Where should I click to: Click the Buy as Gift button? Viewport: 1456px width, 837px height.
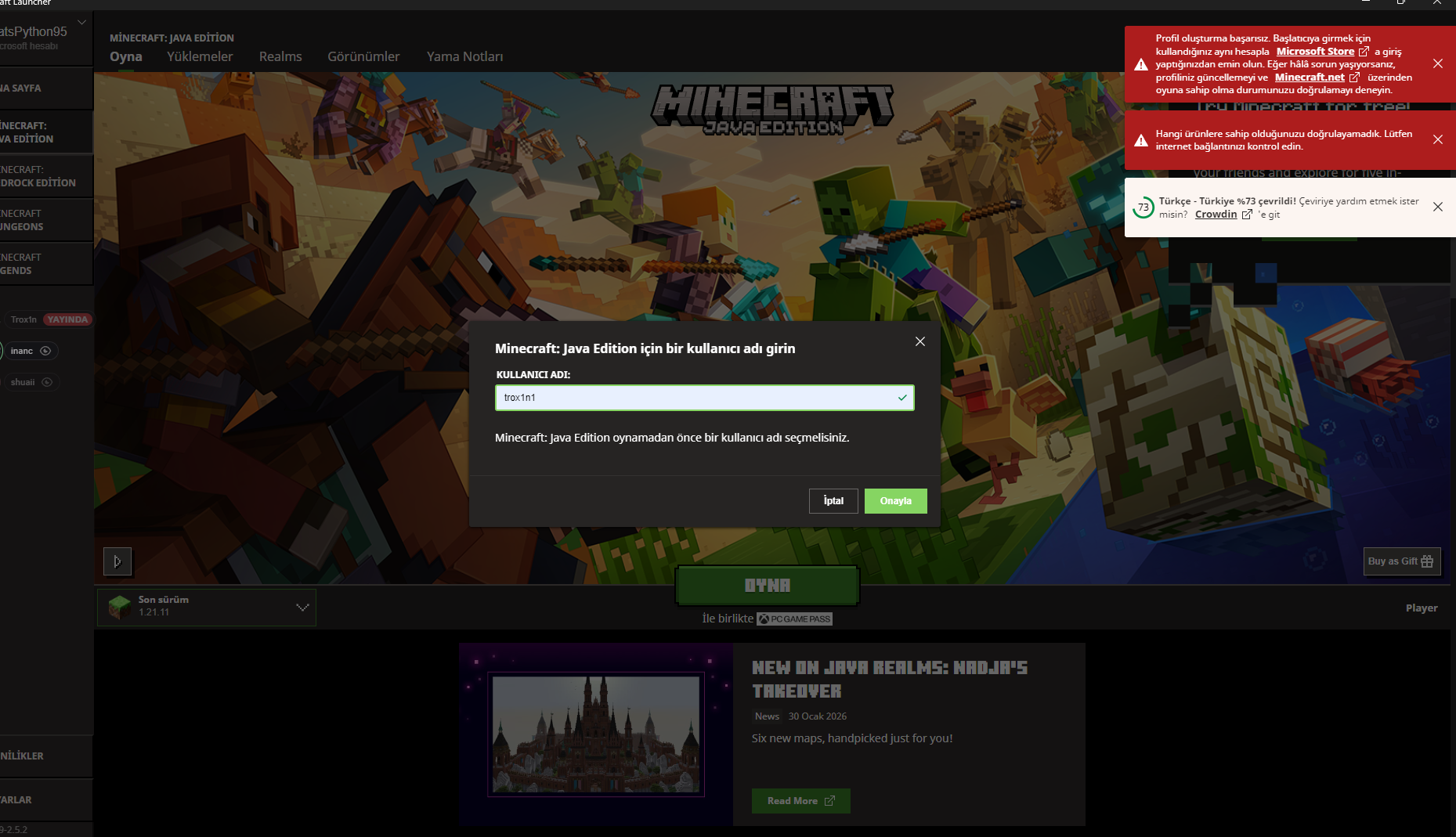pos(1401,561)
